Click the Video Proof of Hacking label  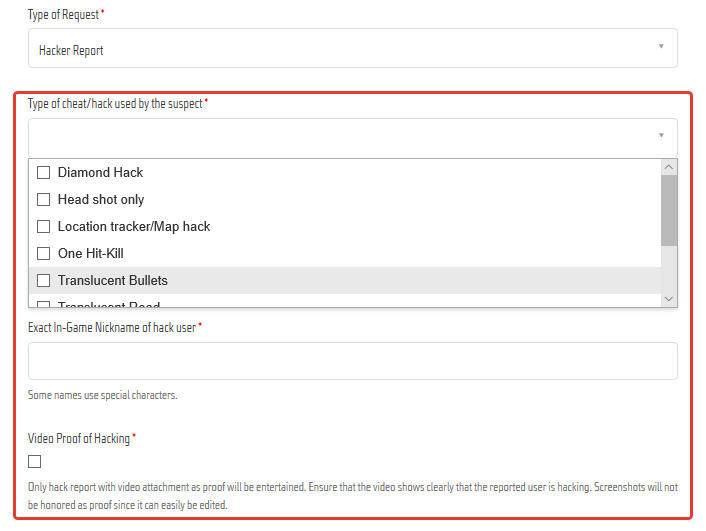[79, 439]
